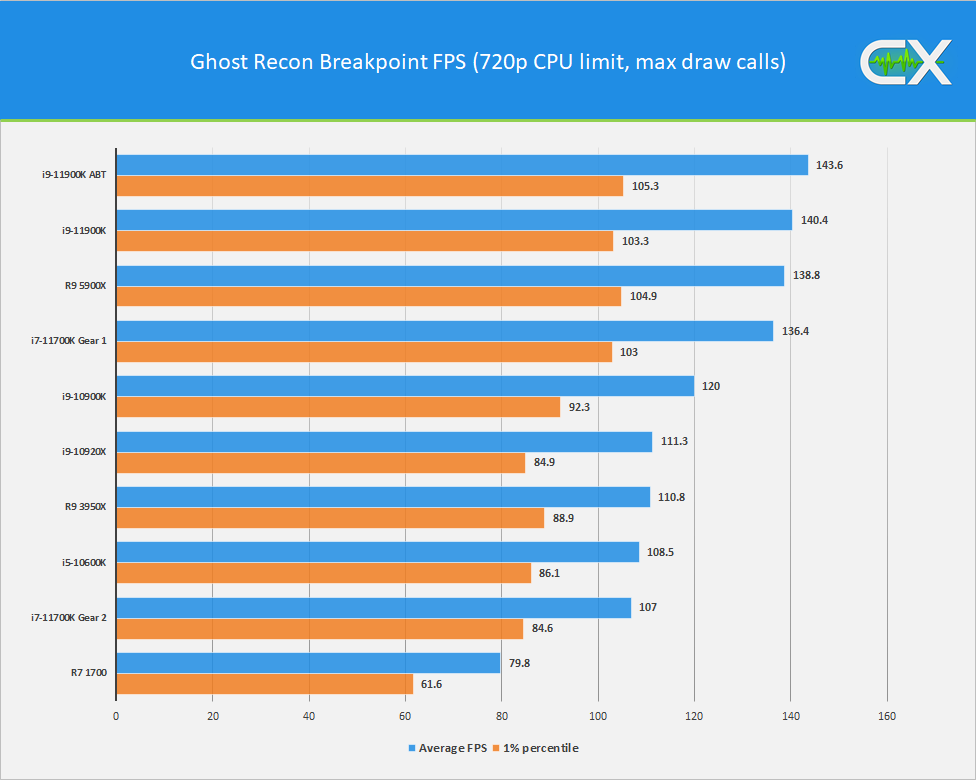Select the 'i9-10900K' row label
This screenshot has height=780, width=976.
(84, 397)
